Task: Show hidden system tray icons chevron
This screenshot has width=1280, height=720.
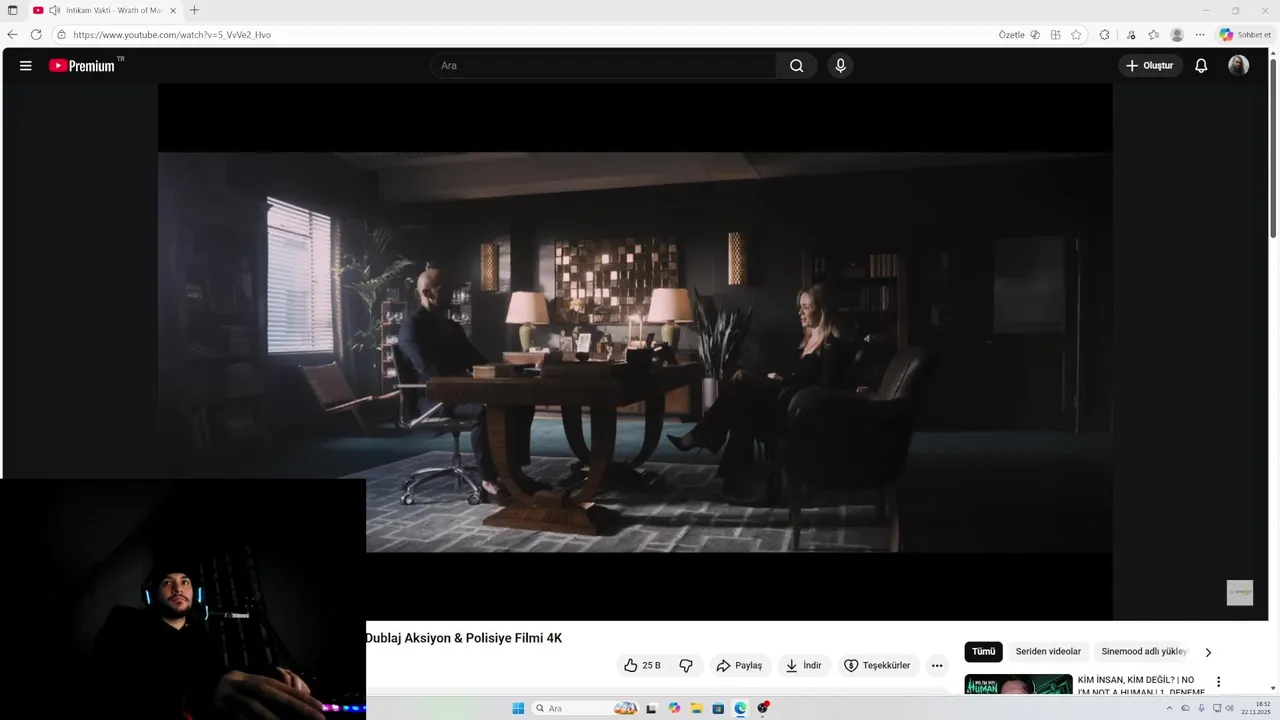Action: coord(1169,708)
